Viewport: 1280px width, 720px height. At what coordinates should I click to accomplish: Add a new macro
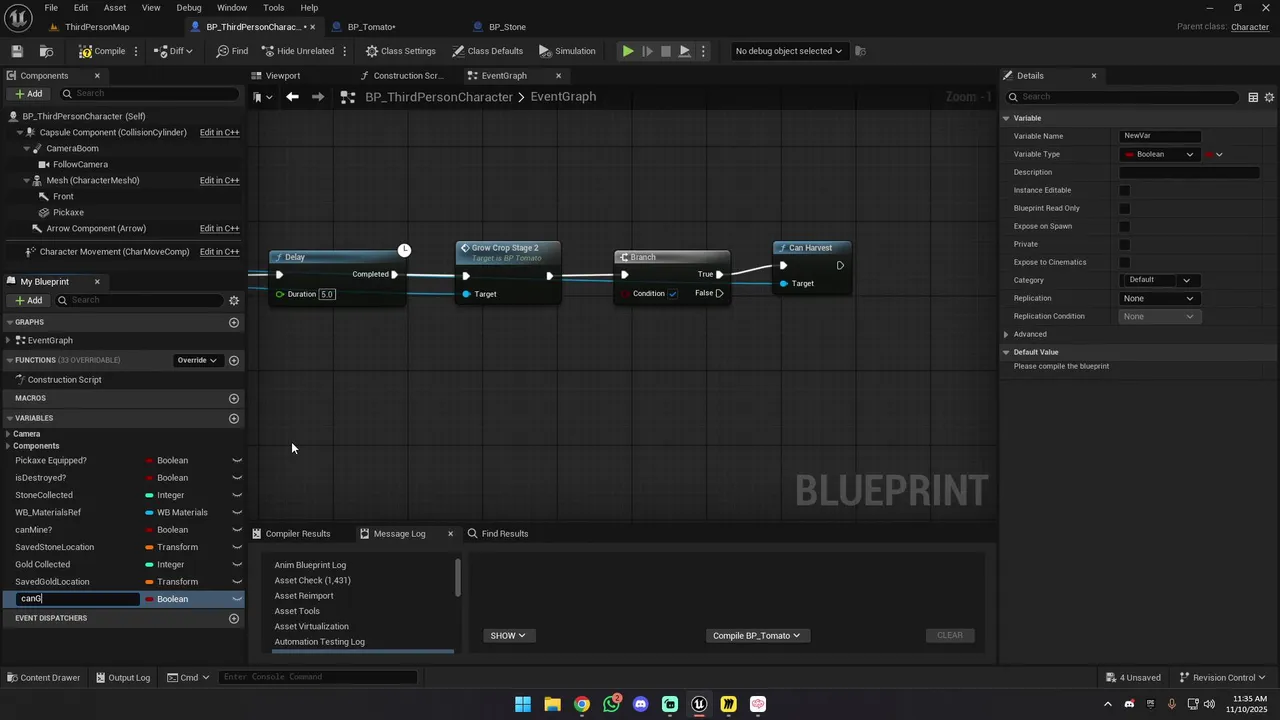(x=234, y=398)
